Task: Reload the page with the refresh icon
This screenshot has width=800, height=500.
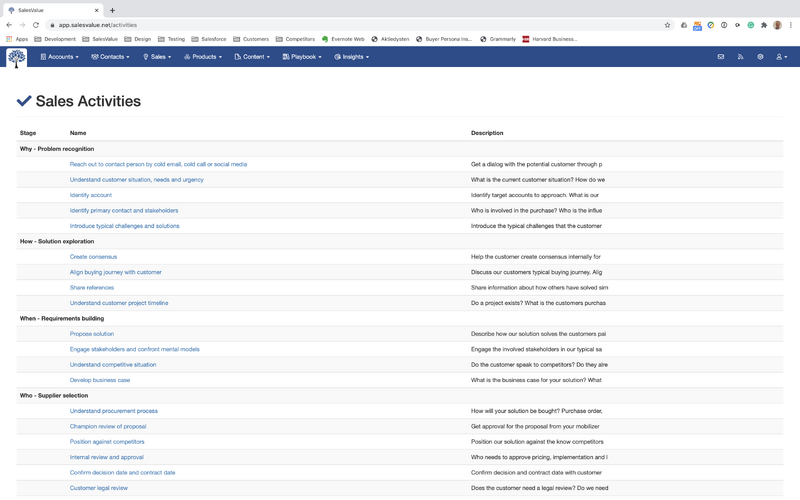Action: (x=36, y=25)
